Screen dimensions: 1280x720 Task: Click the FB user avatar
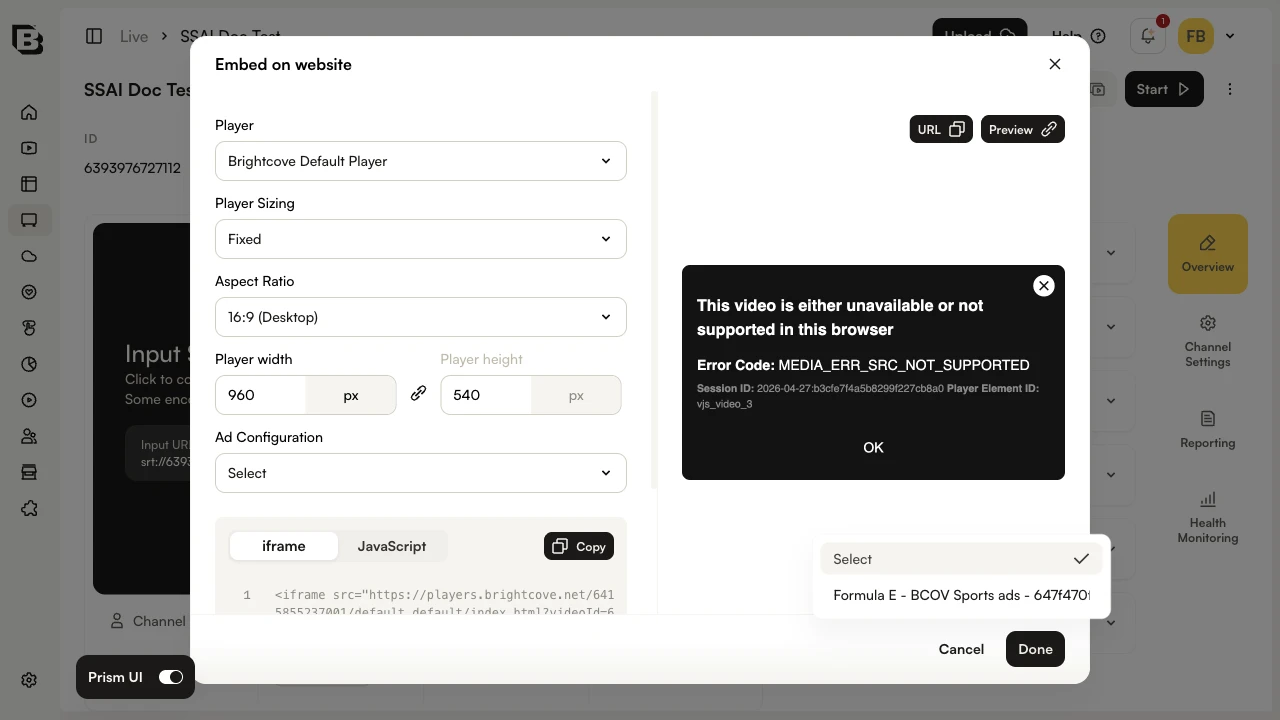[1196, 36]
